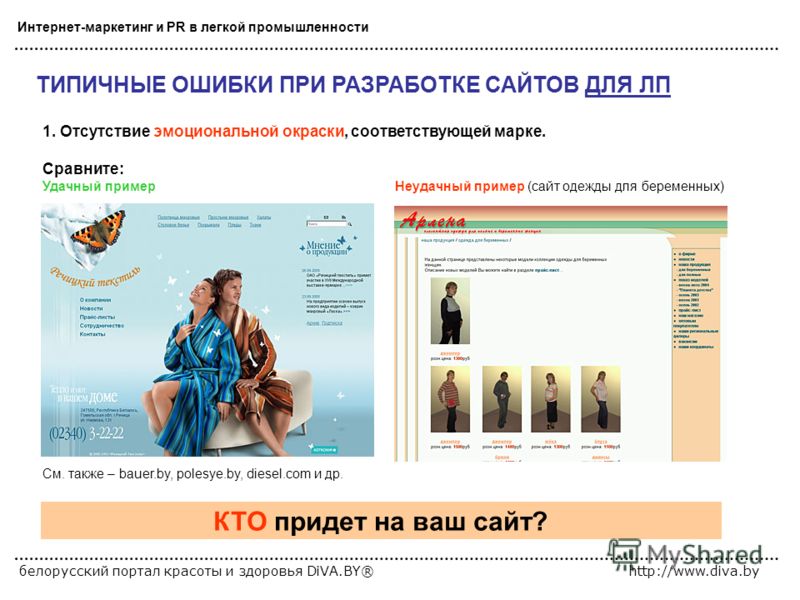The image size is (800, 600).
Task: Open the dark suit model photo in the bottom row
Action: pos(502,399)
